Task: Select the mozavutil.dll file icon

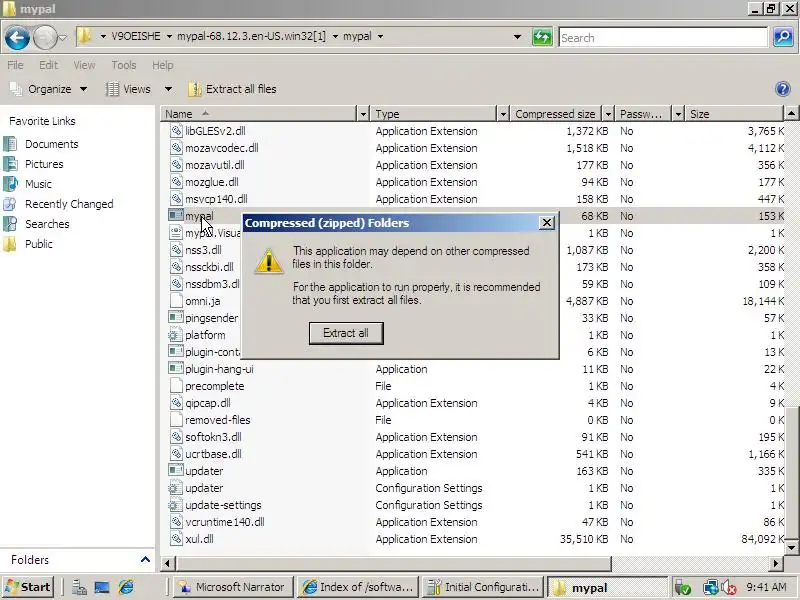Action: pos(176,165)
